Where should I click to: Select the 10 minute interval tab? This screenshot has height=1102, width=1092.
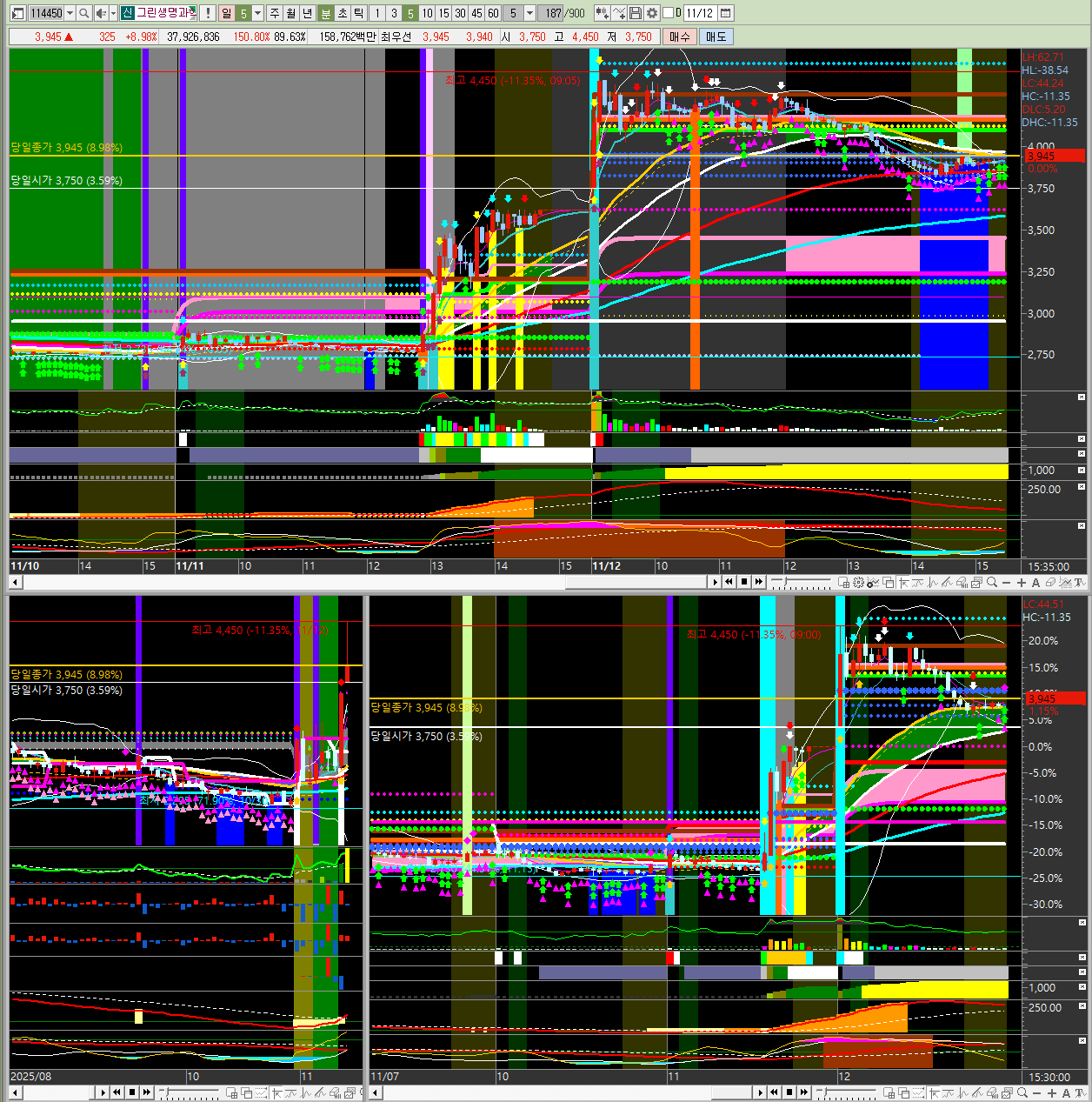point(427,13)
